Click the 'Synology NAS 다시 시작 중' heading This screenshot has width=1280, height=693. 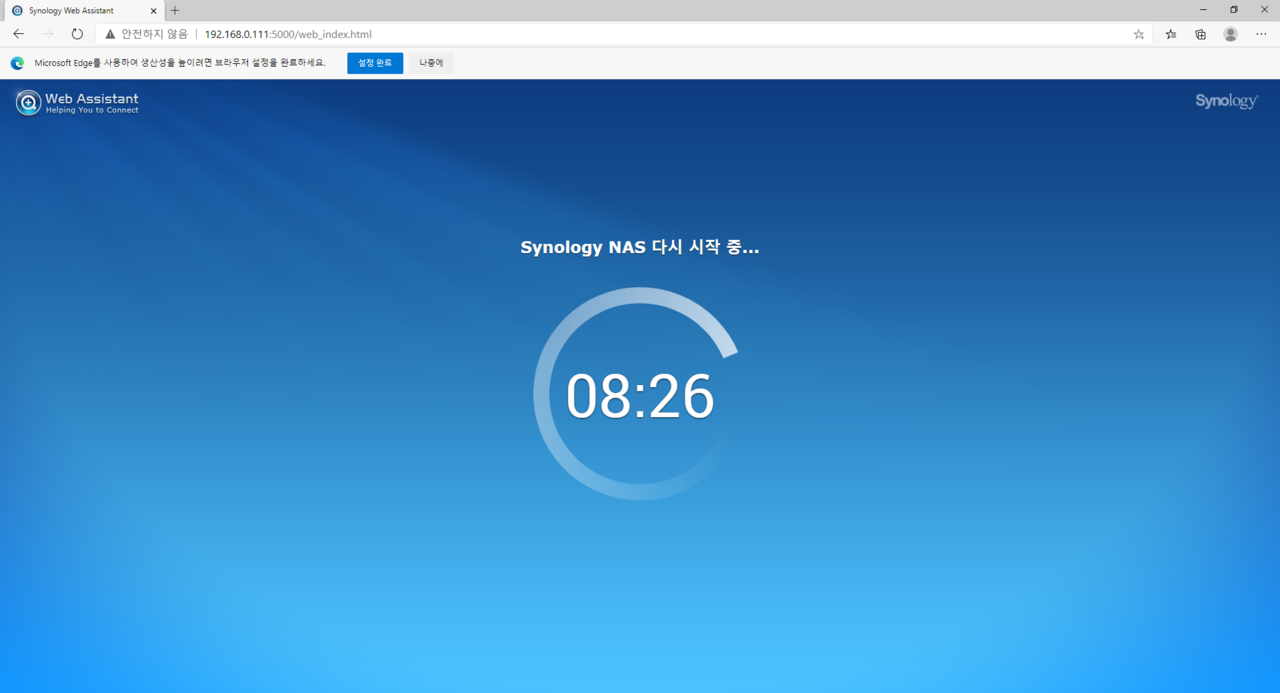[640, 247]
